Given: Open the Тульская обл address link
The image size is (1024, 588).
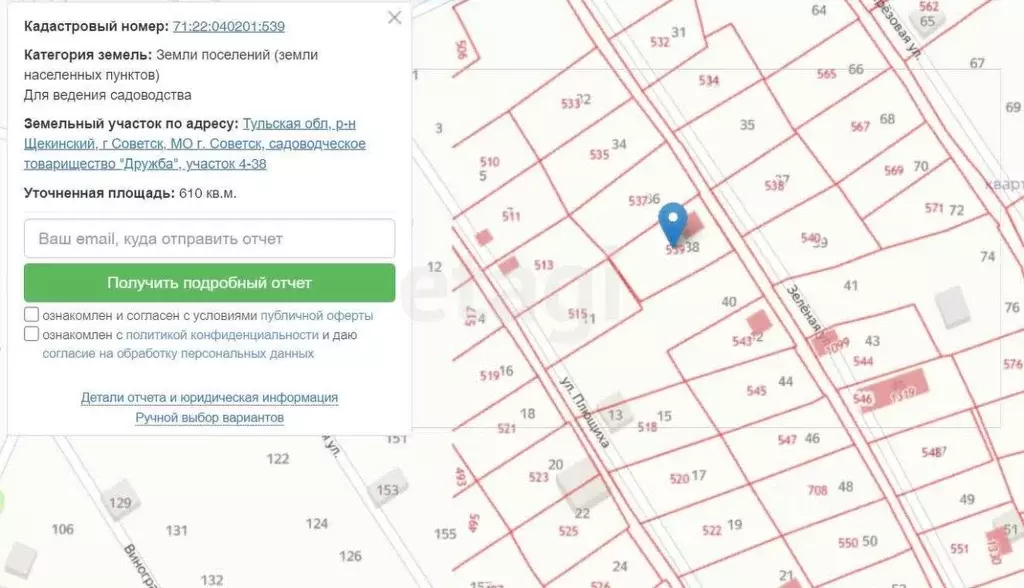Looking at the screenshot, I should pos(299,124).
